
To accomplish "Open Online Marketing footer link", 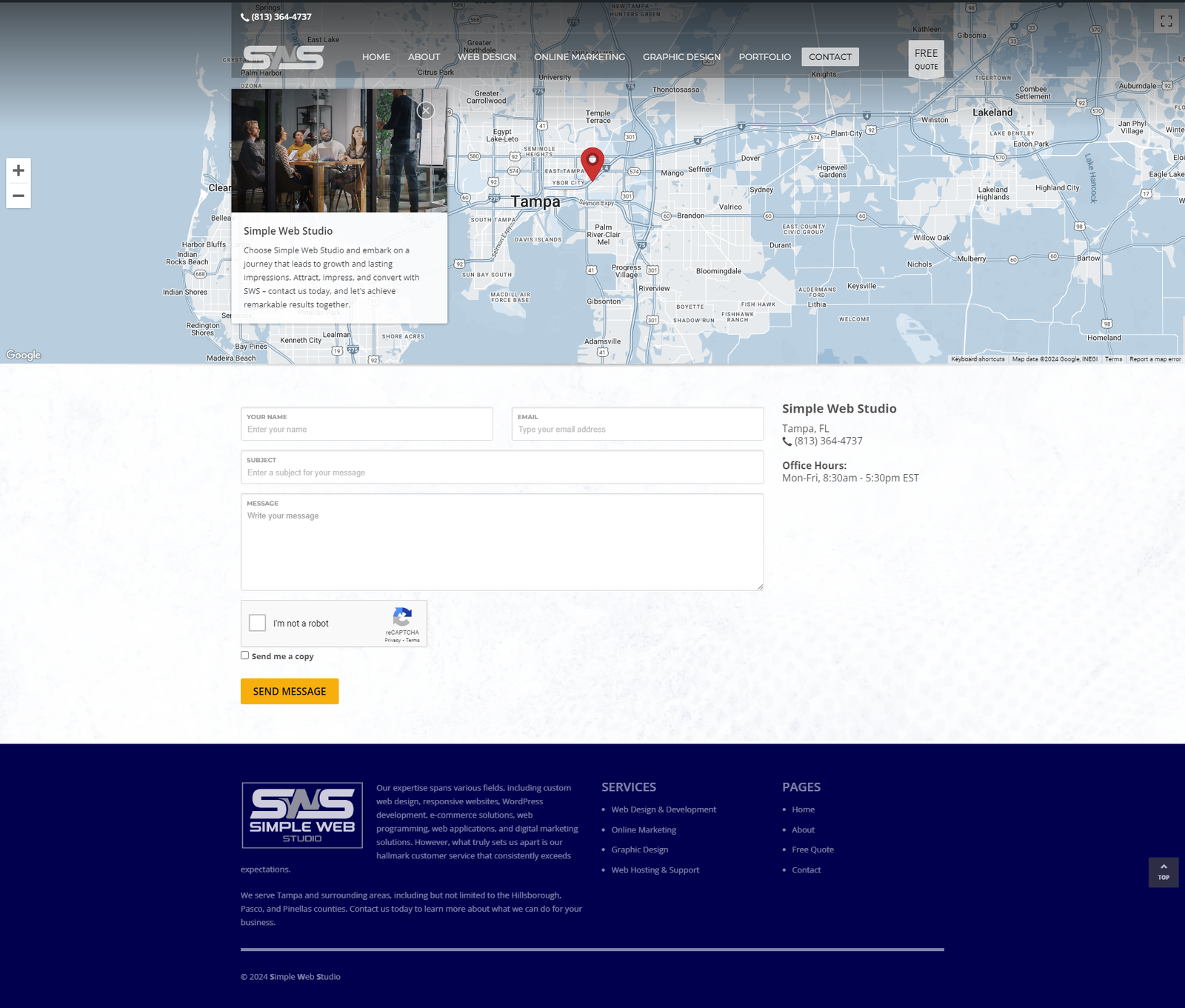I will [x=644, y=830].
